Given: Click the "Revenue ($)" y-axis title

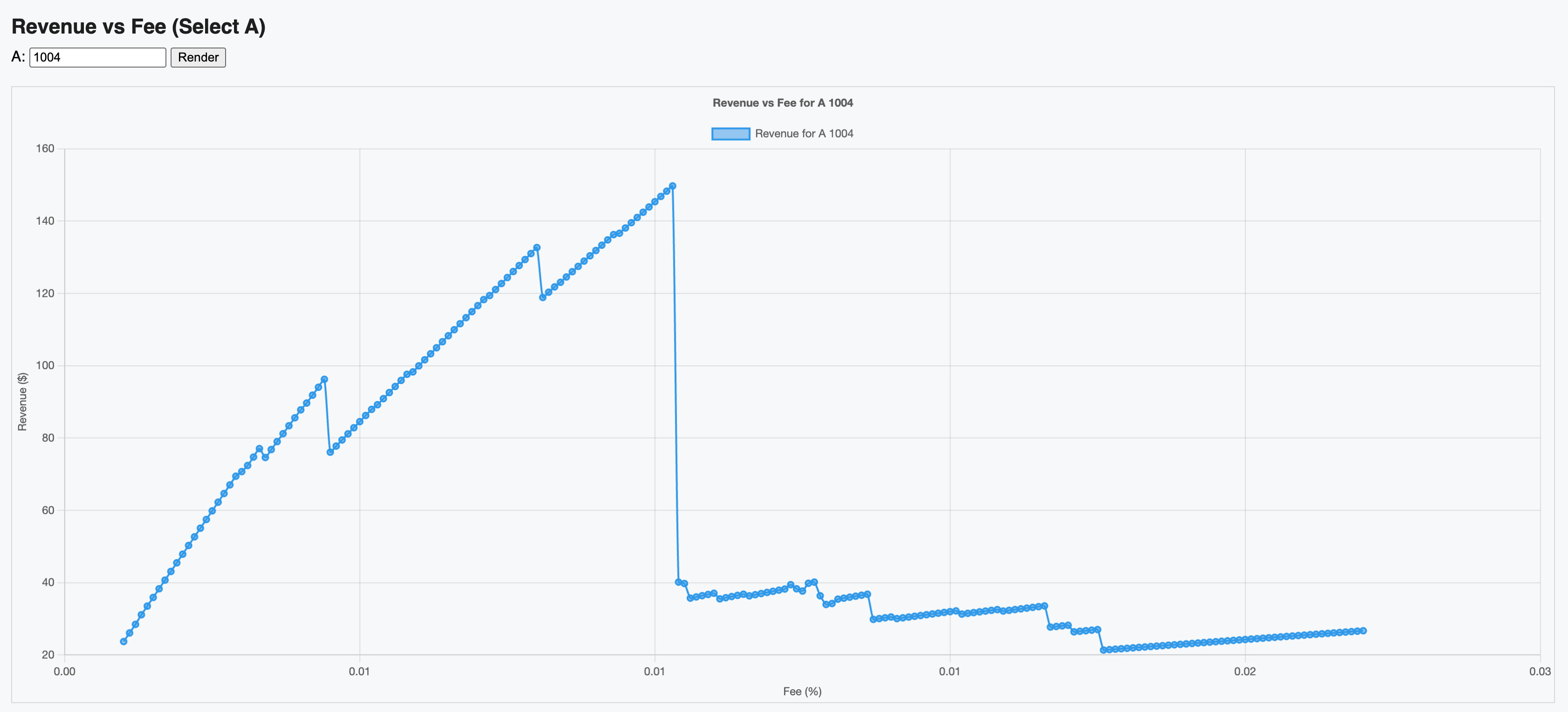Looking at the screenshot, I should pyautogui.click(x=22, y=402).
